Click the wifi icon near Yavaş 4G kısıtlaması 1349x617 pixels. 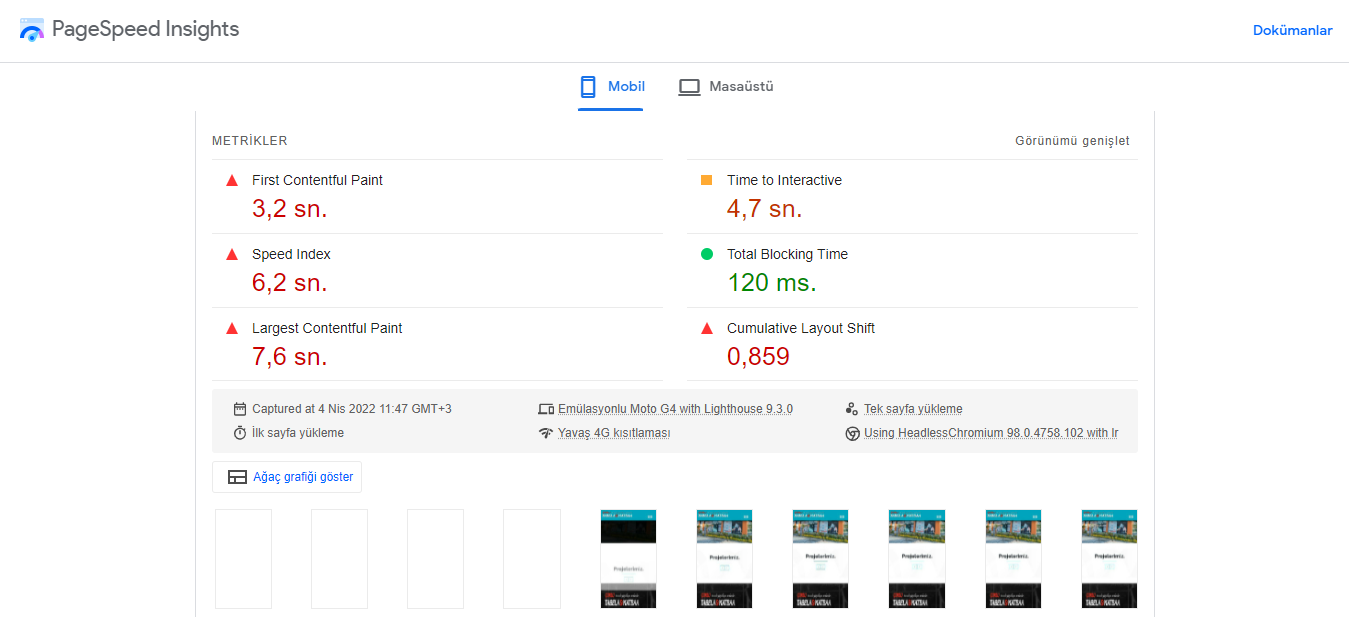click(x=546, y=433)
